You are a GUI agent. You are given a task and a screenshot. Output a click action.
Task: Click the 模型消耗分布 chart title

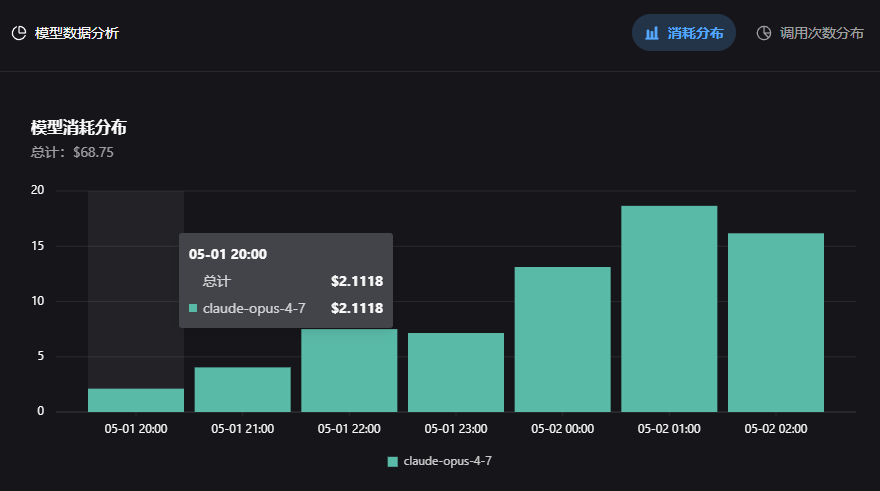point(79,127)
